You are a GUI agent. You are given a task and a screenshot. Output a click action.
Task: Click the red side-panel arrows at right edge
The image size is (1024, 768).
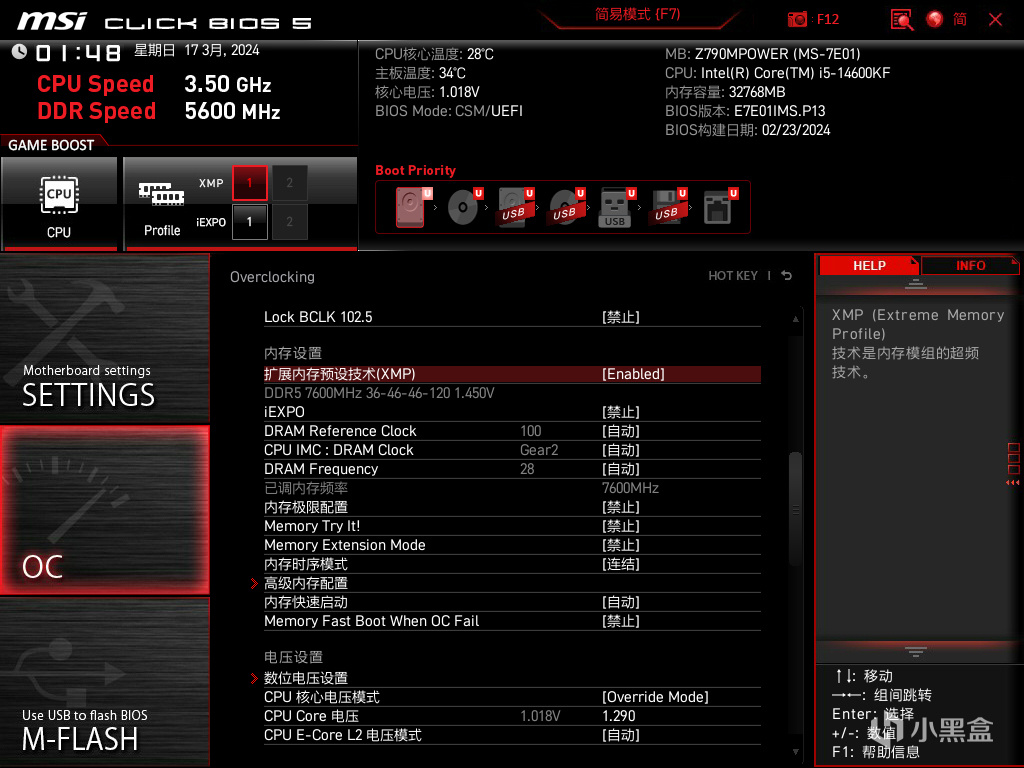click(x=1013, y=483)
